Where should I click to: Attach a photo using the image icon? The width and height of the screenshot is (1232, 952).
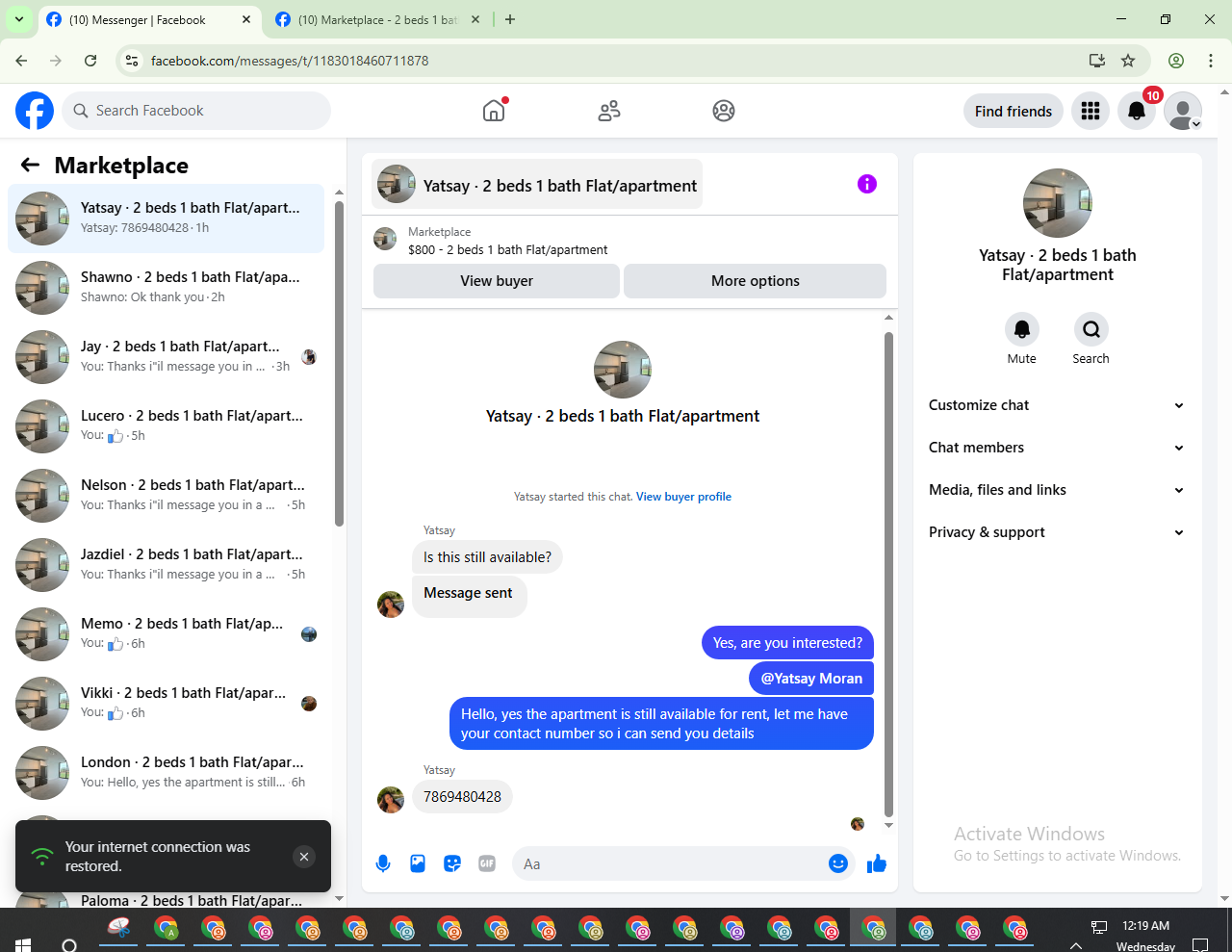coord(418,863)
